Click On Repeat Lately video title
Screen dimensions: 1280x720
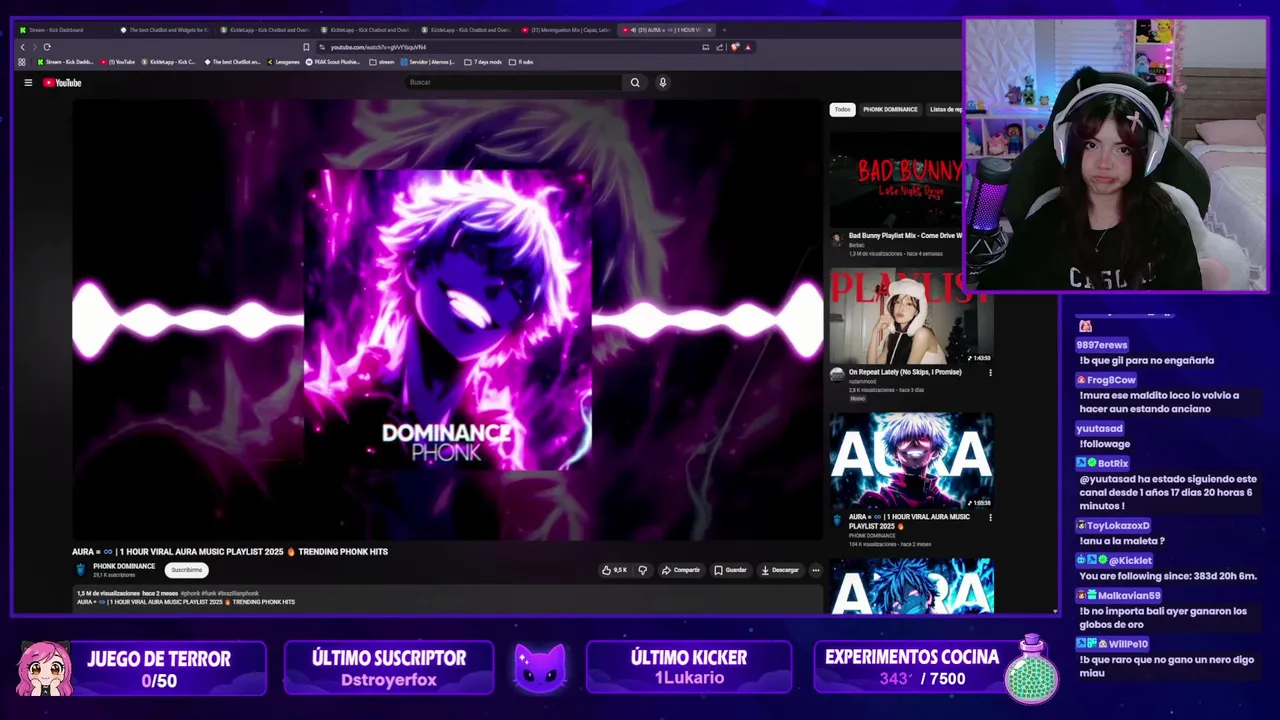coord(905,372)
